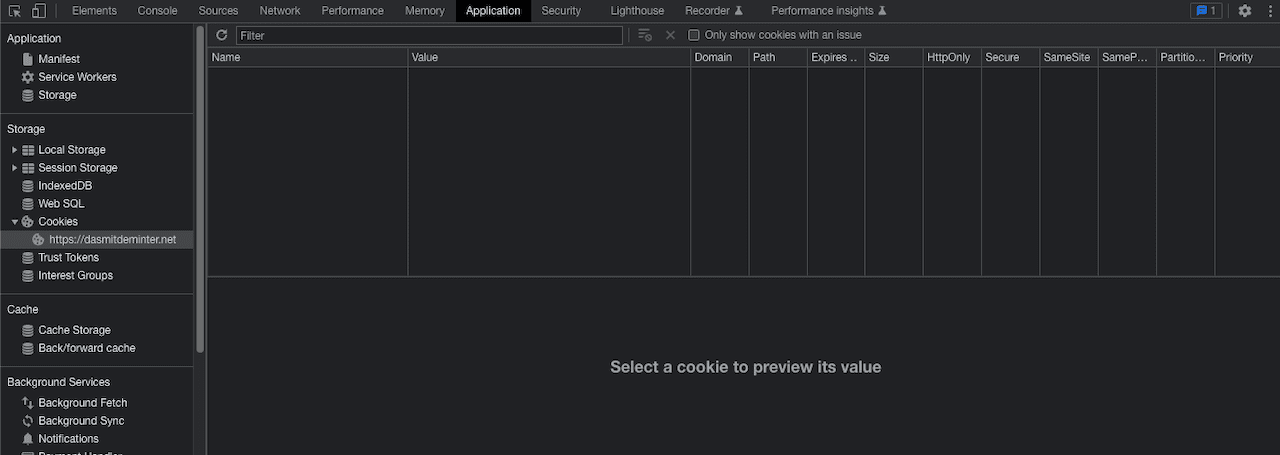Toggle the device toolbar icon

38,11
